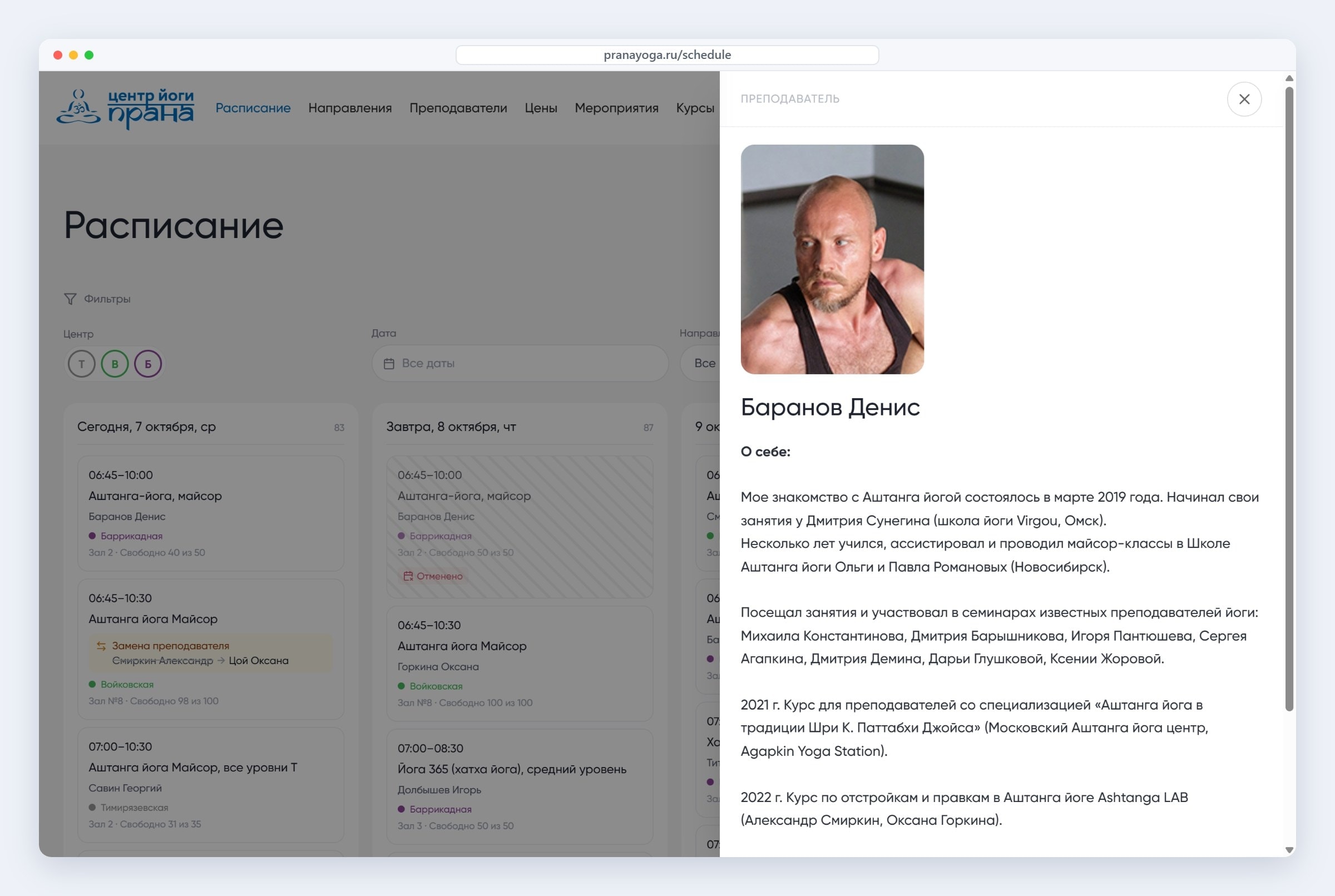Click Баррикадная location in today's first class
Screen dimensions: 1335x896
(x=131, y=536)
